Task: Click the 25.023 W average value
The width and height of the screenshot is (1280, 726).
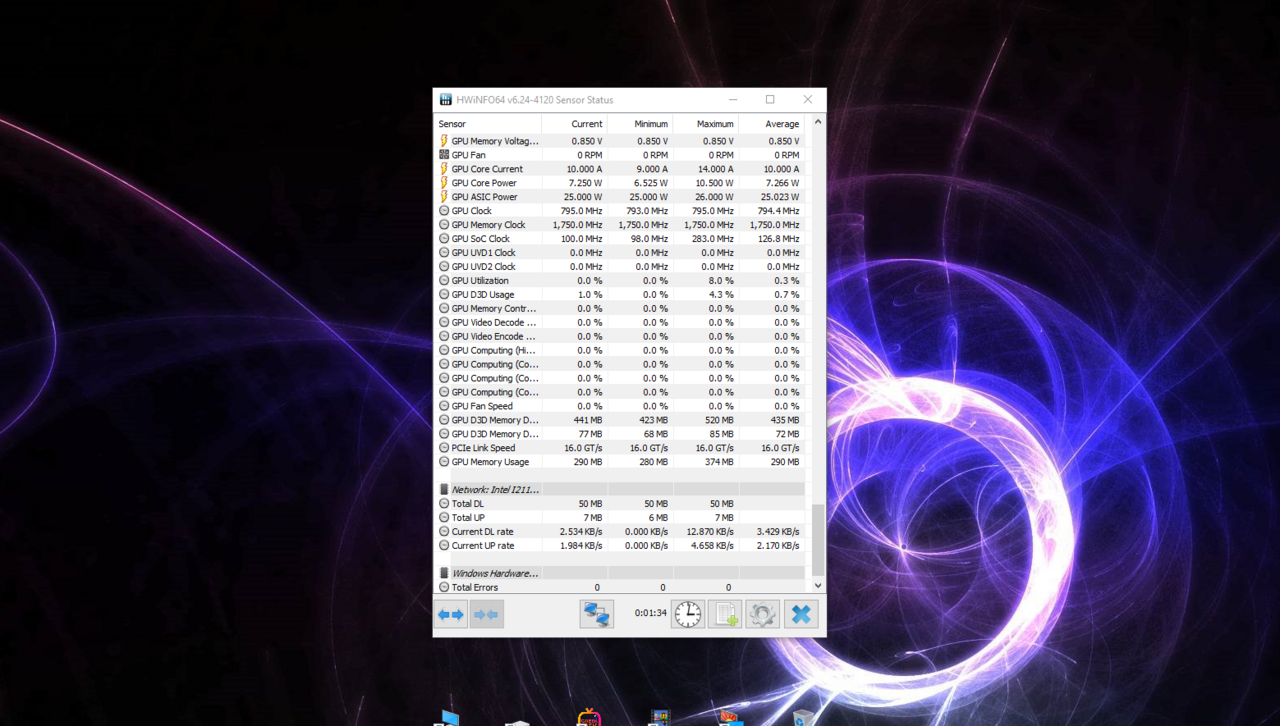Action: (780, 197)
